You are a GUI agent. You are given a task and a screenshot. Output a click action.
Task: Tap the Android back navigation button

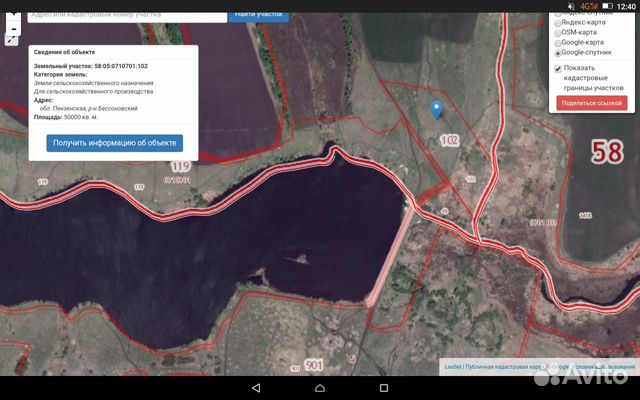click(x=255, y=387)
